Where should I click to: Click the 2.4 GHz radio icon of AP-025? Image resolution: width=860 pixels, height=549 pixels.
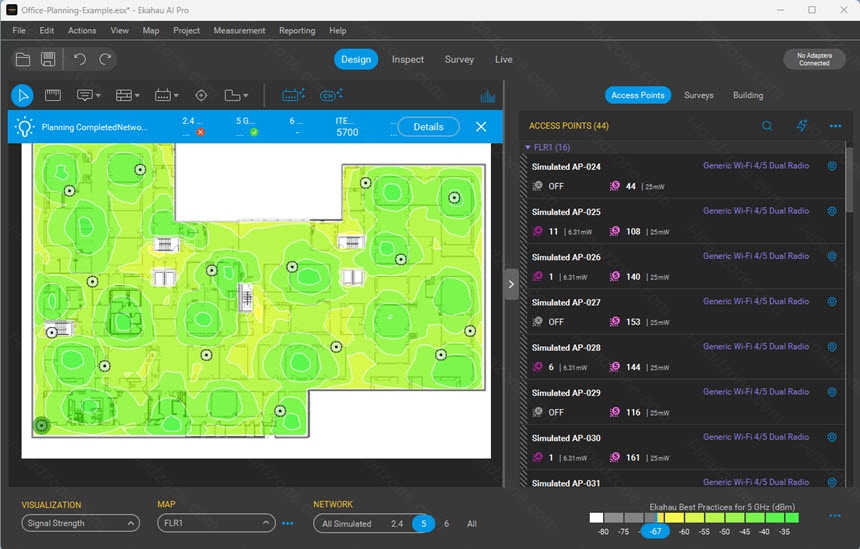[x=538, y=231]
